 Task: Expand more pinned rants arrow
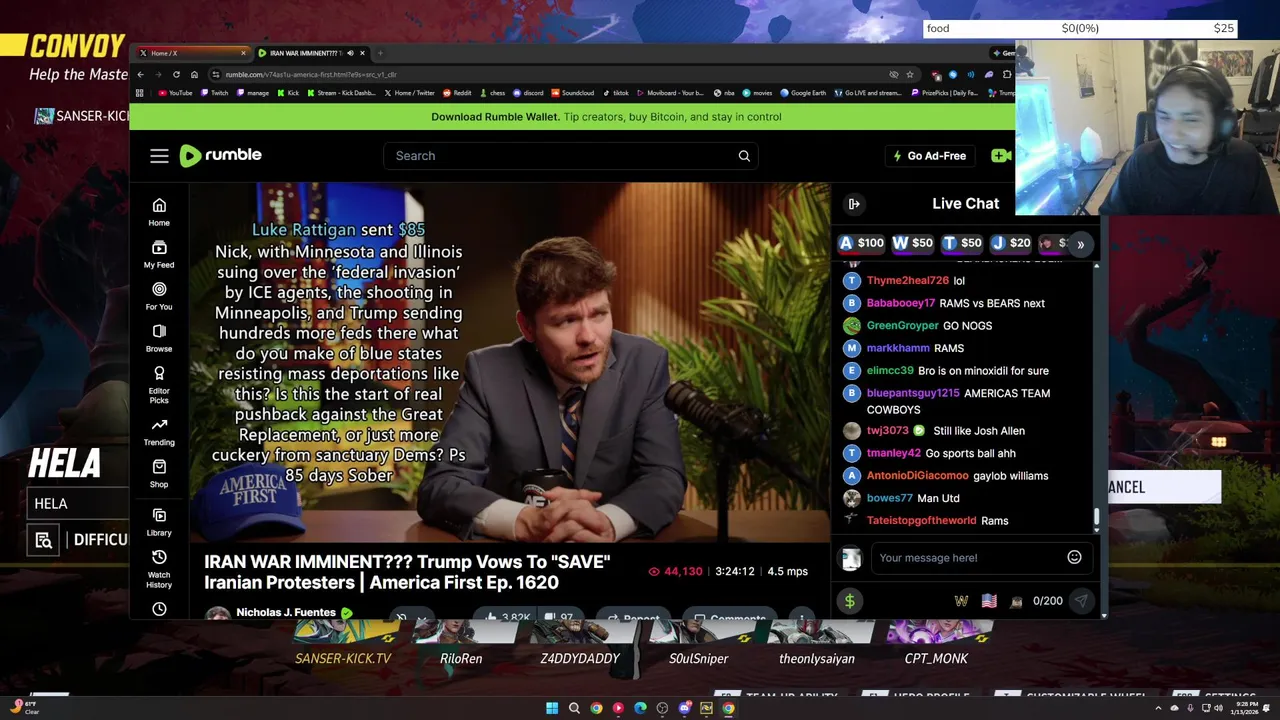click(x=1080, y=244)
